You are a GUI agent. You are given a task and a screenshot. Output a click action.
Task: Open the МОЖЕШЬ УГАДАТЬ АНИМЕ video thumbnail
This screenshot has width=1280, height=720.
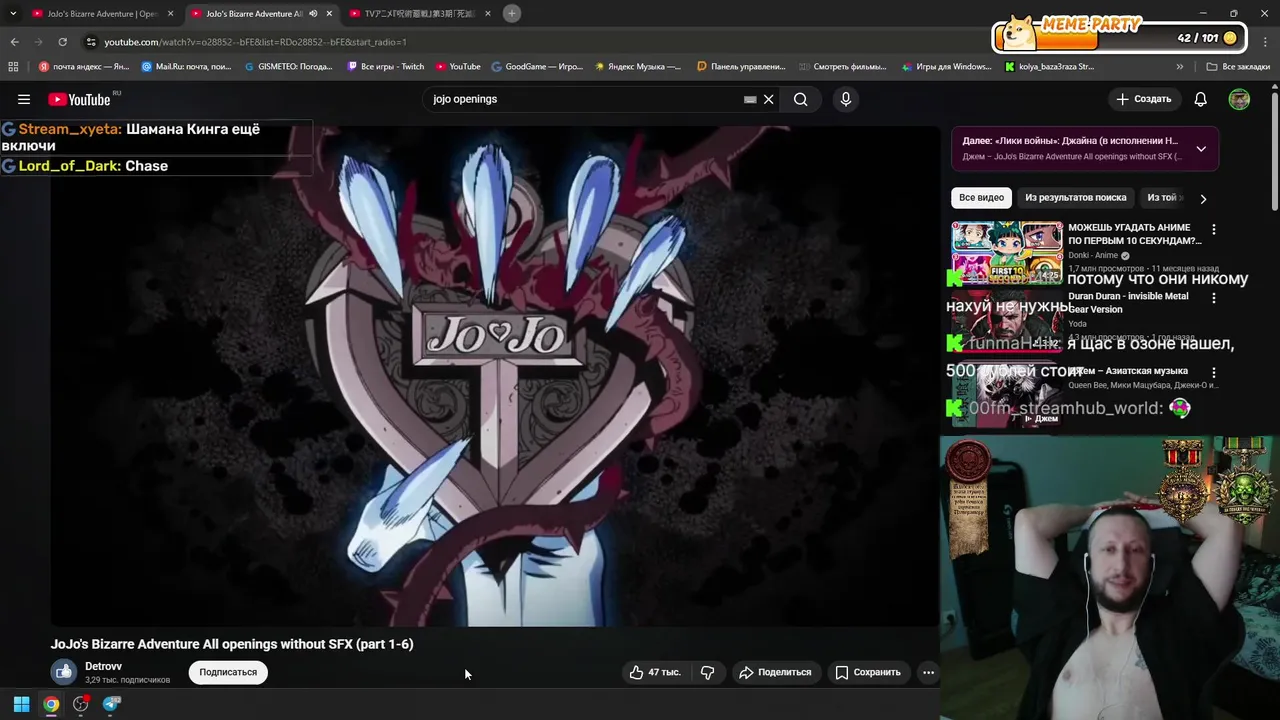(1006, 252)
